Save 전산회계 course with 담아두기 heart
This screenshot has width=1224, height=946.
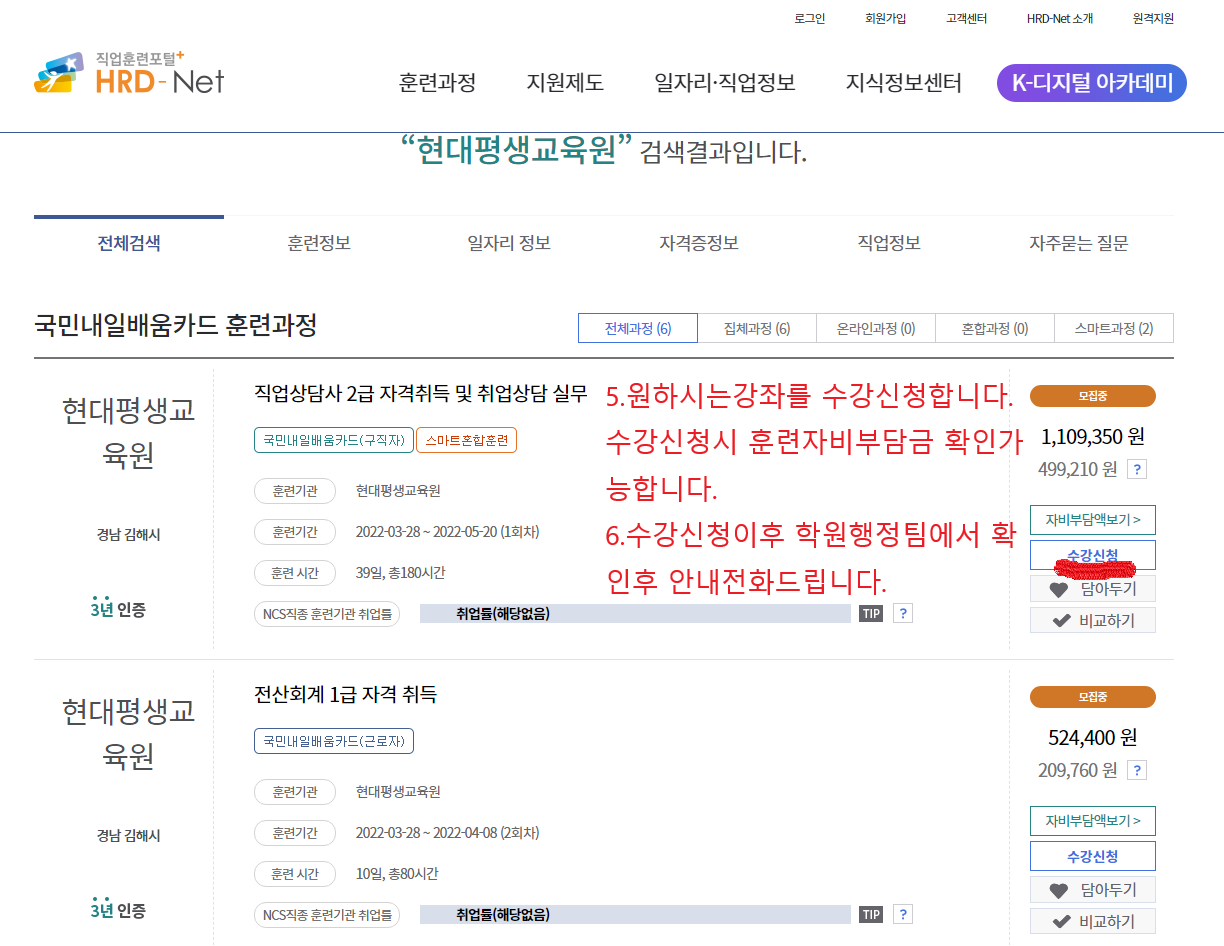pyautogui.click(x=1093, y=890)
